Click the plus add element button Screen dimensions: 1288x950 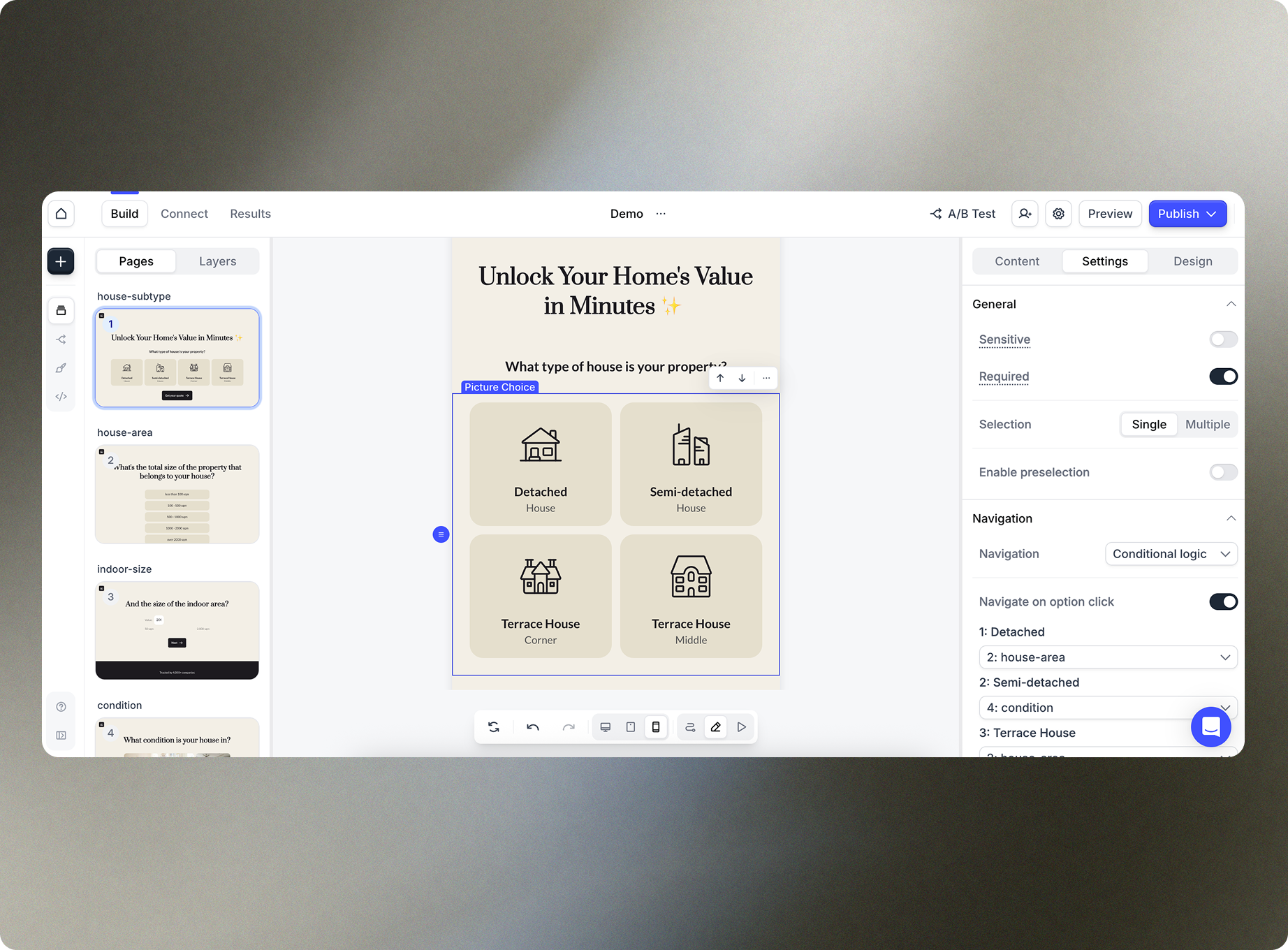pyautogui.click(x=61, y=261)
